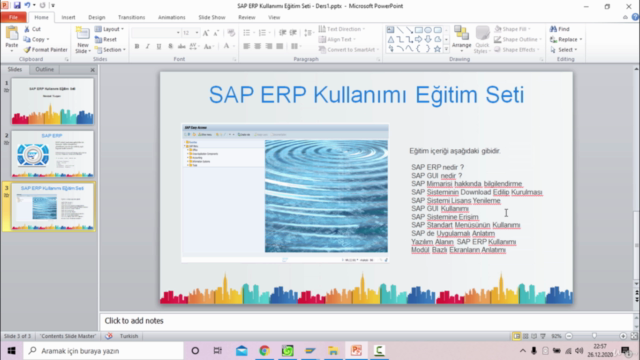Close the Slides/Outline pane

click(x=93, y=70)
